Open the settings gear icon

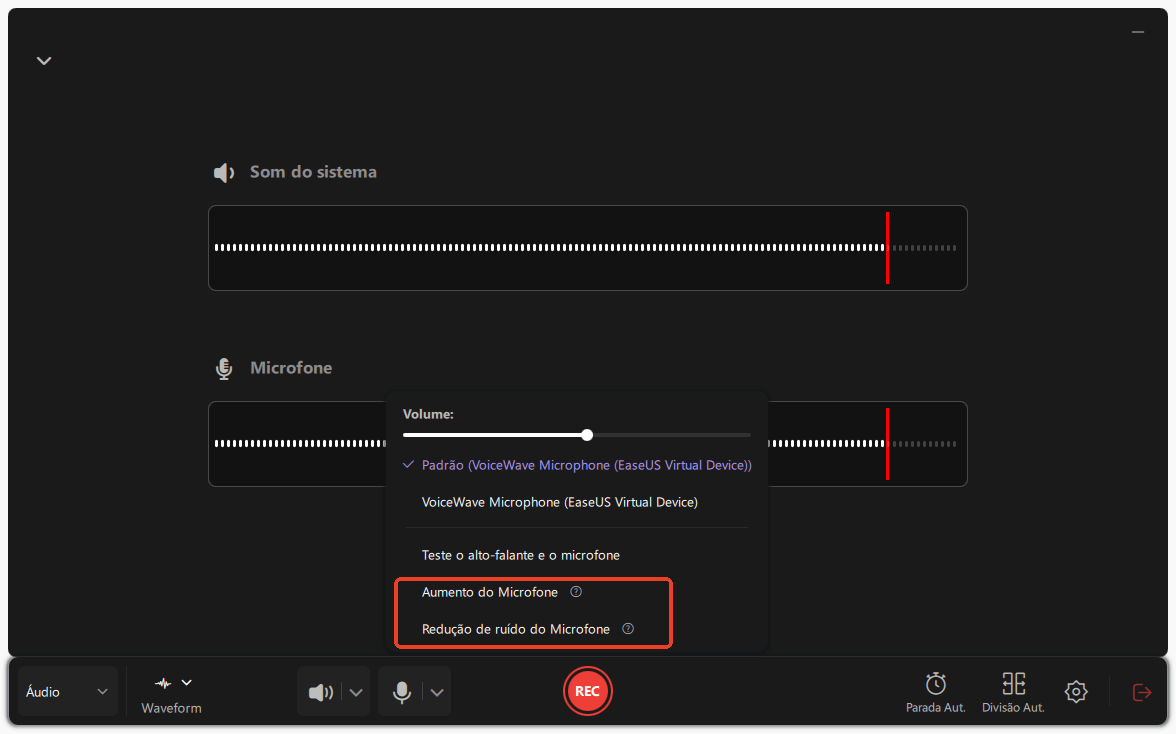tap(1076, 691)
